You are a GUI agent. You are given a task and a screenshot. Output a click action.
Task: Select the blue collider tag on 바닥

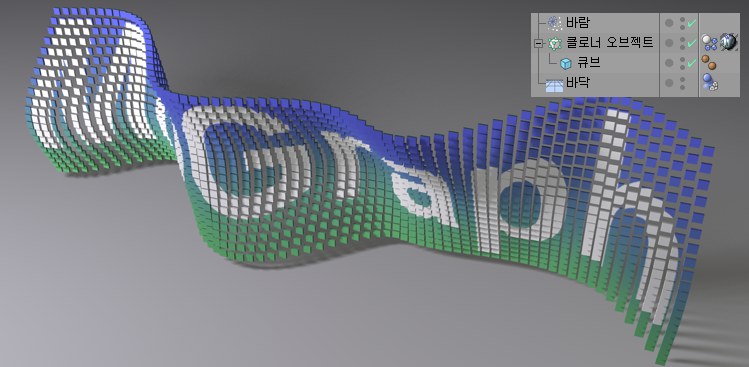[710, 82]
